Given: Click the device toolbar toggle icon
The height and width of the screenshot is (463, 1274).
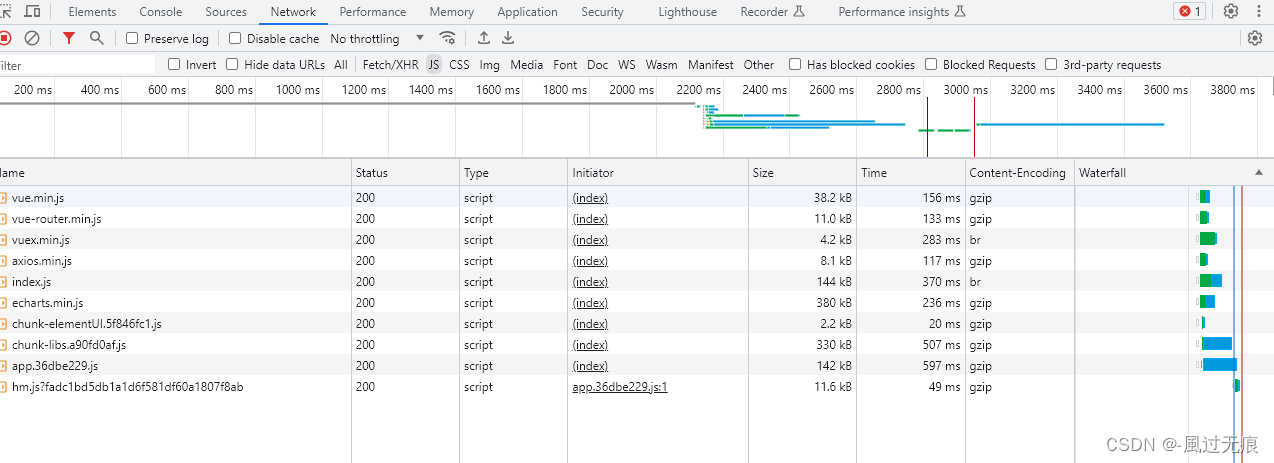Looking at the screenshot, I should click(x=33, y=12).
